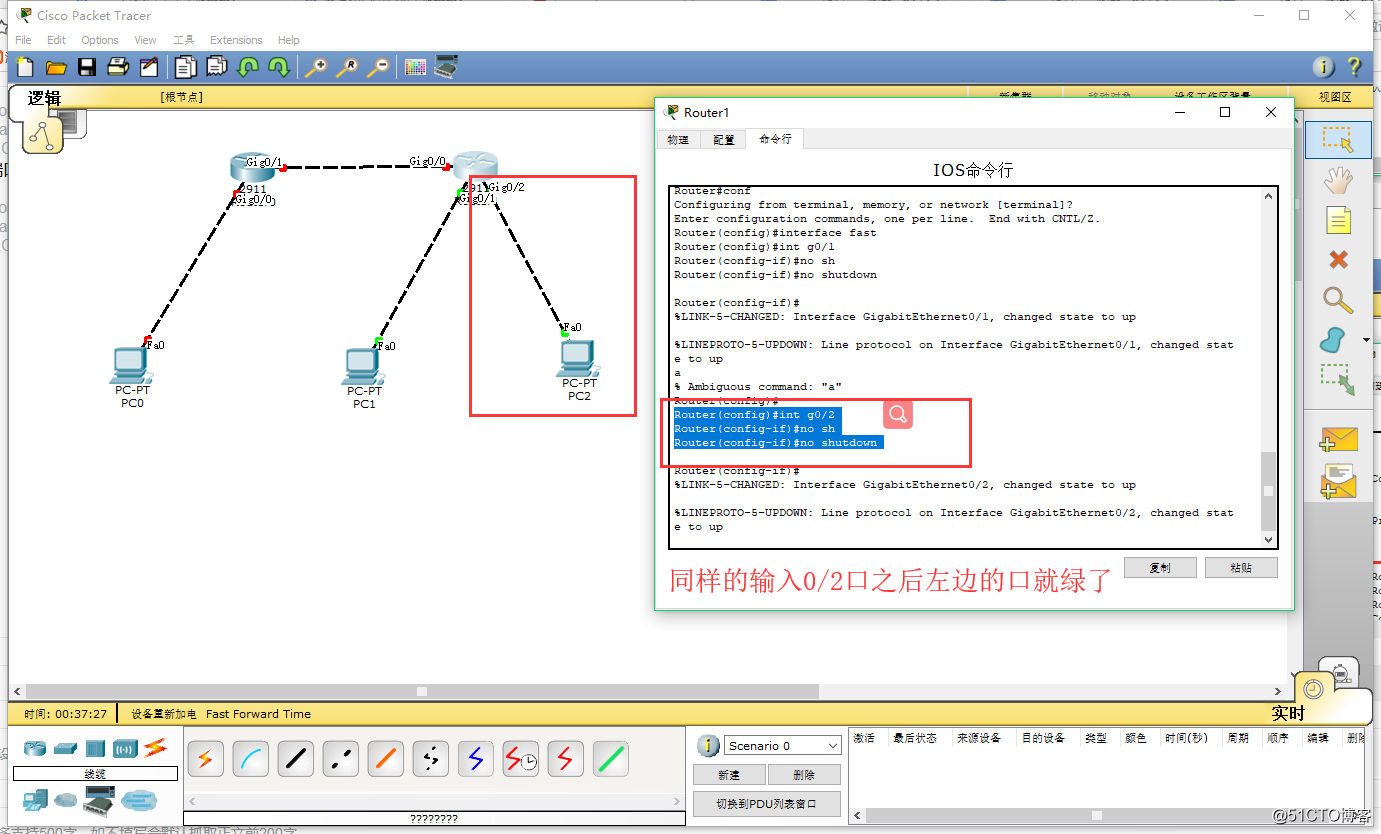Select the green octal cable
1381x834 pixels.
(611, 759)
